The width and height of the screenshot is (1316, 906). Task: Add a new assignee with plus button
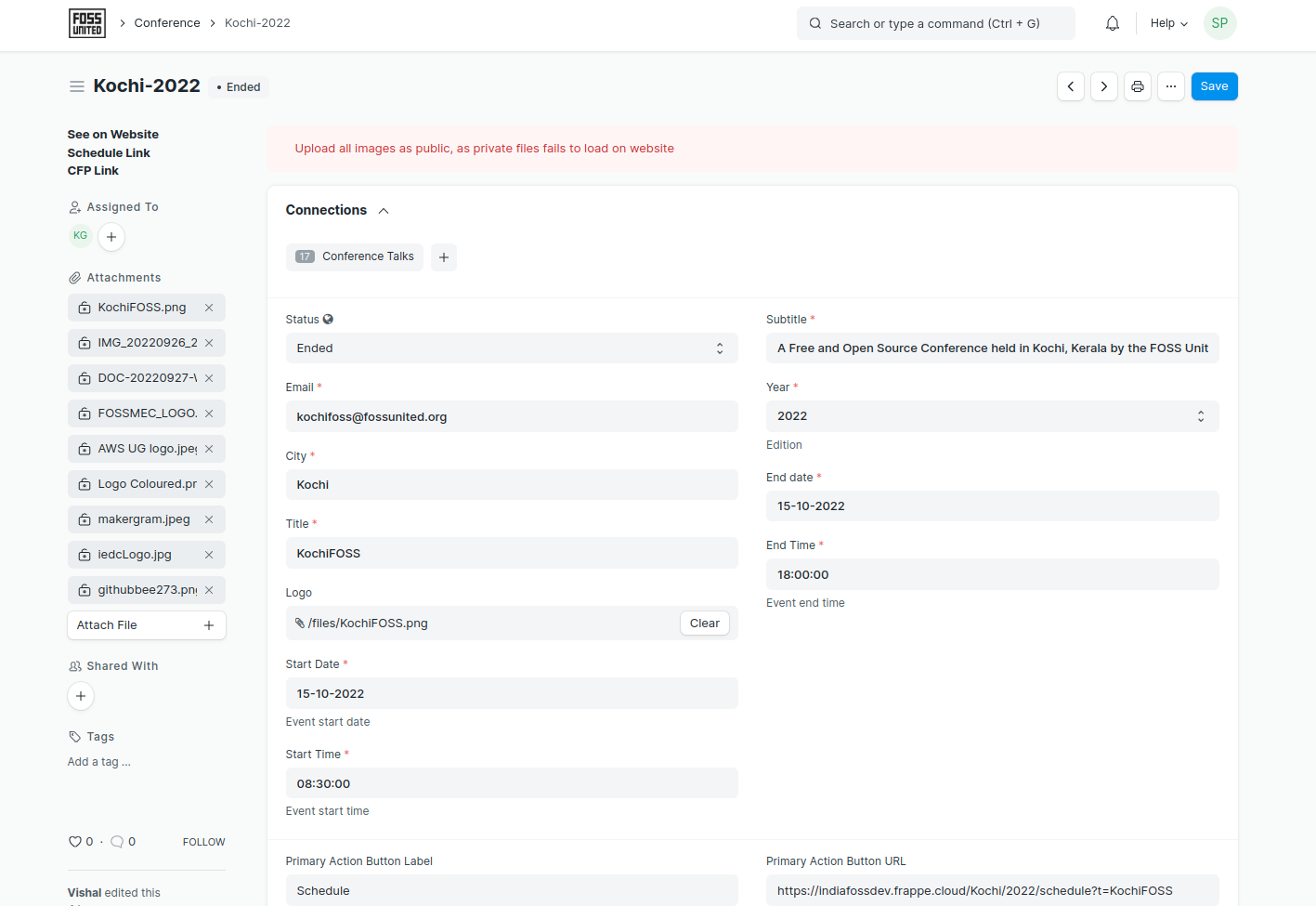pos(111,237)
